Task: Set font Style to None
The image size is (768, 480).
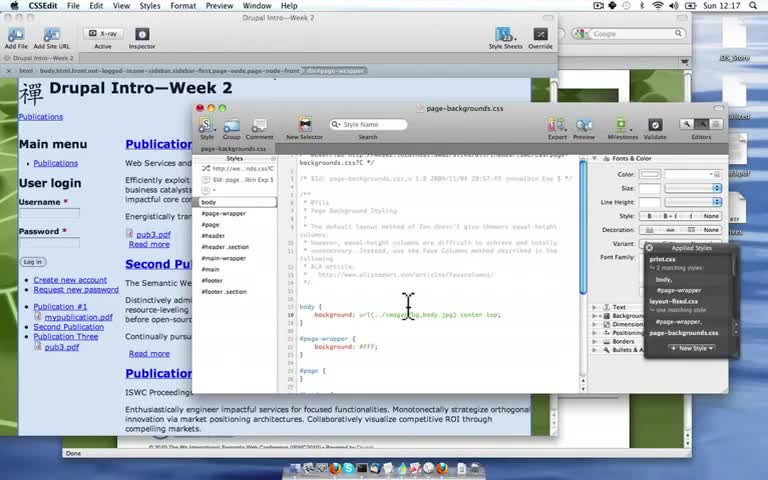Action: point(711,216)
